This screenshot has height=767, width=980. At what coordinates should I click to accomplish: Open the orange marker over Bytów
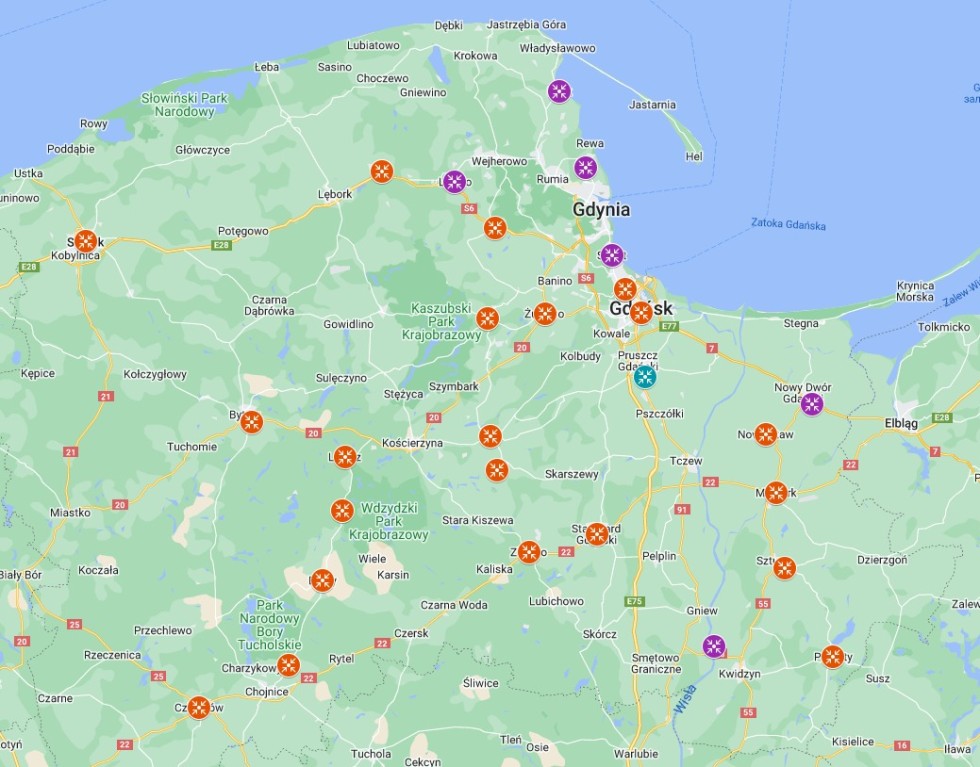tap(252, 422)
